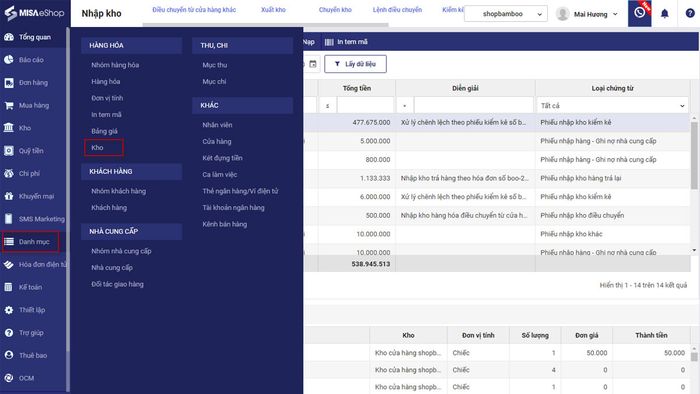700x394 pixels.
Task: Open Thẻ ngân hàng/Ví điện tử menu item
Action: [x=240, y=191]
